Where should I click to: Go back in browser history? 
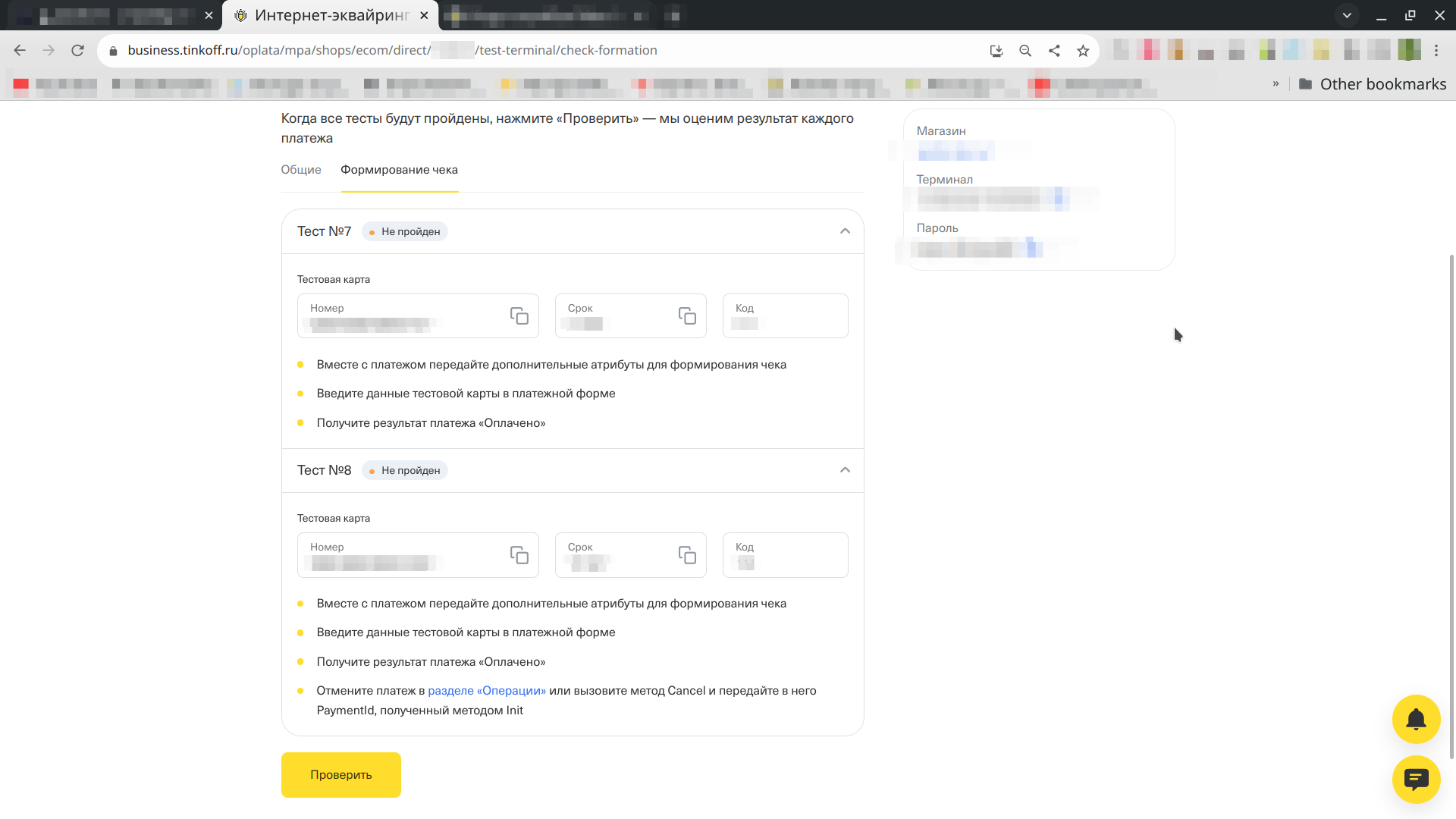[20, 50]
